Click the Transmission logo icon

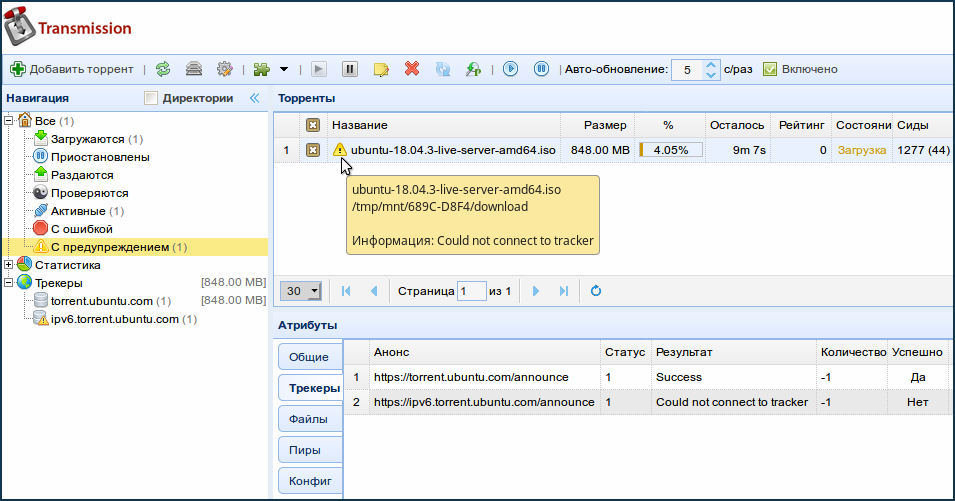click(19, 27)
